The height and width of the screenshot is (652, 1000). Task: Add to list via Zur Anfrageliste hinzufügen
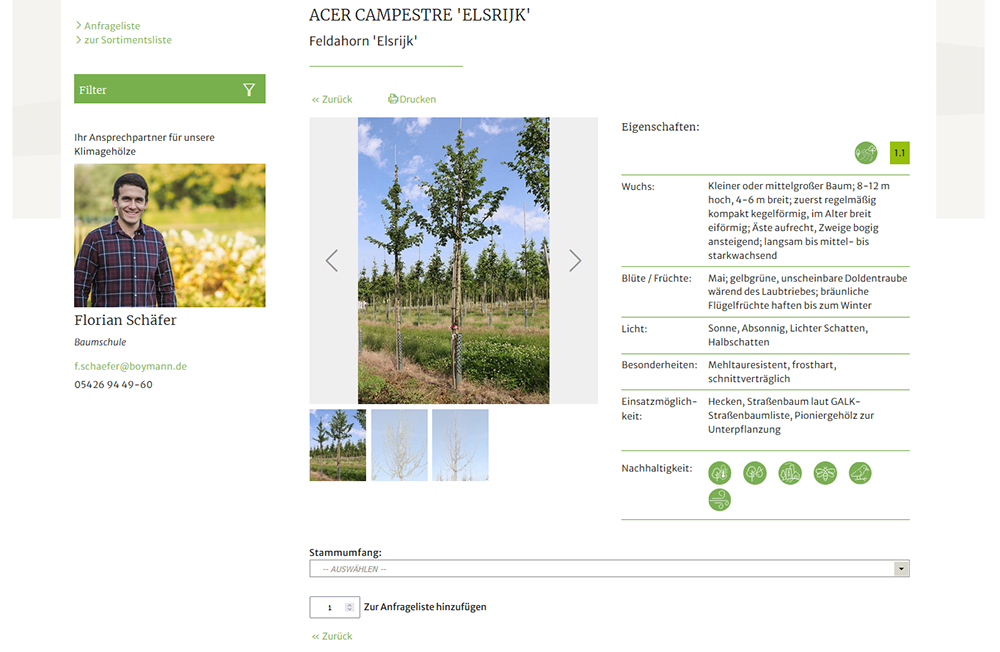click(x=425, y=607)
